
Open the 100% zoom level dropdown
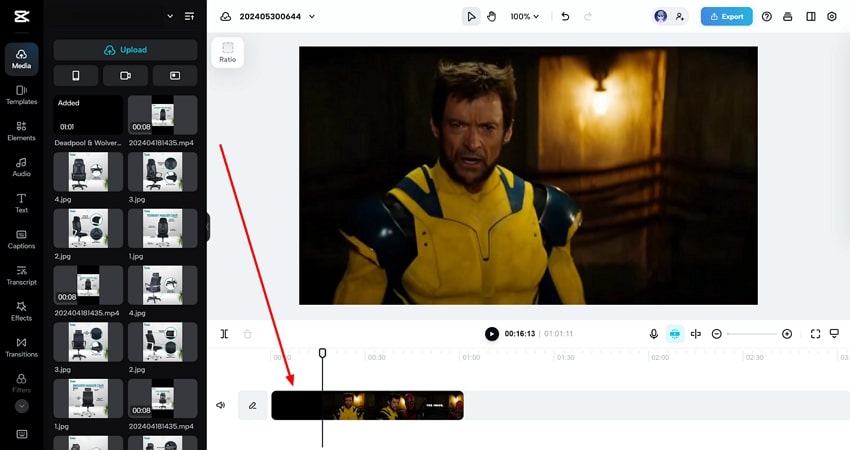tap(524, 16)
